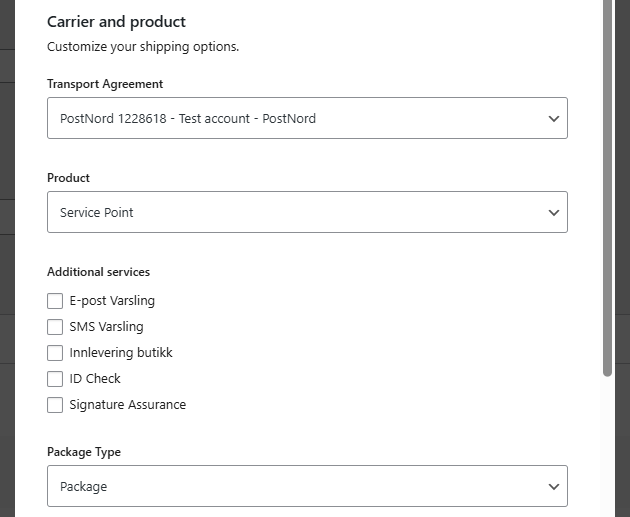Click the Transport Agreement field label
The height and width of the screenshot is (517, 630).
click(105, 84)
